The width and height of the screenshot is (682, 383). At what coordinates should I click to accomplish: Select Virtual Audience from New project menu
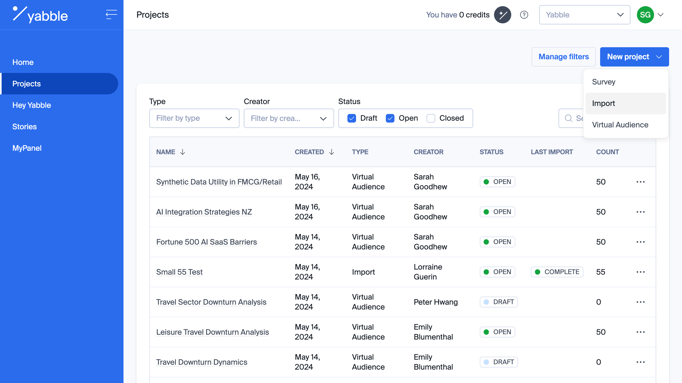click(625, 125)
